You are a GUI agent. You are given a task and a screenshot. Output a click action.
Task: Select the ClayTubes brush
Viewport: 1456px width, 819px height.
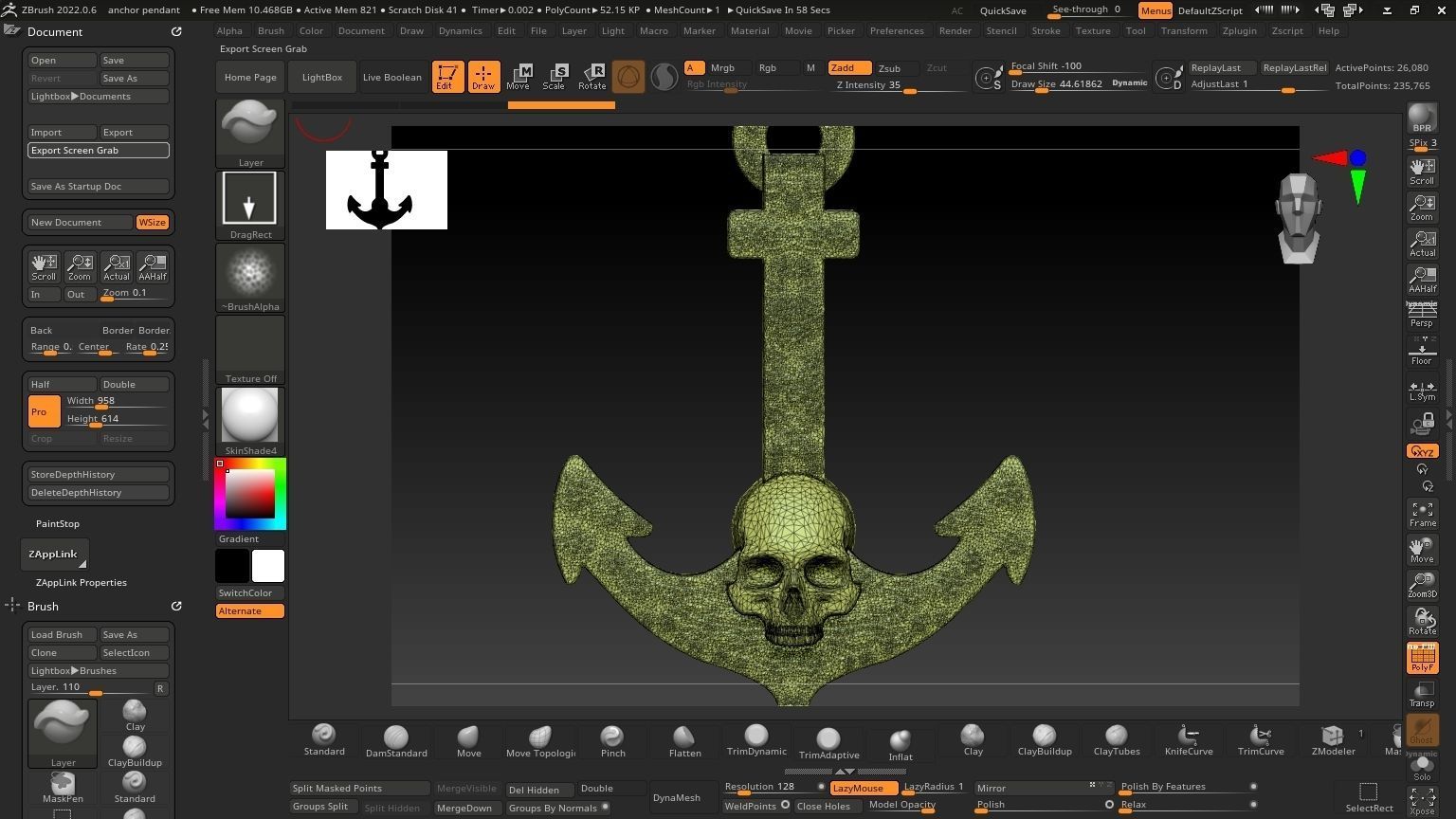pos(1117,740)
